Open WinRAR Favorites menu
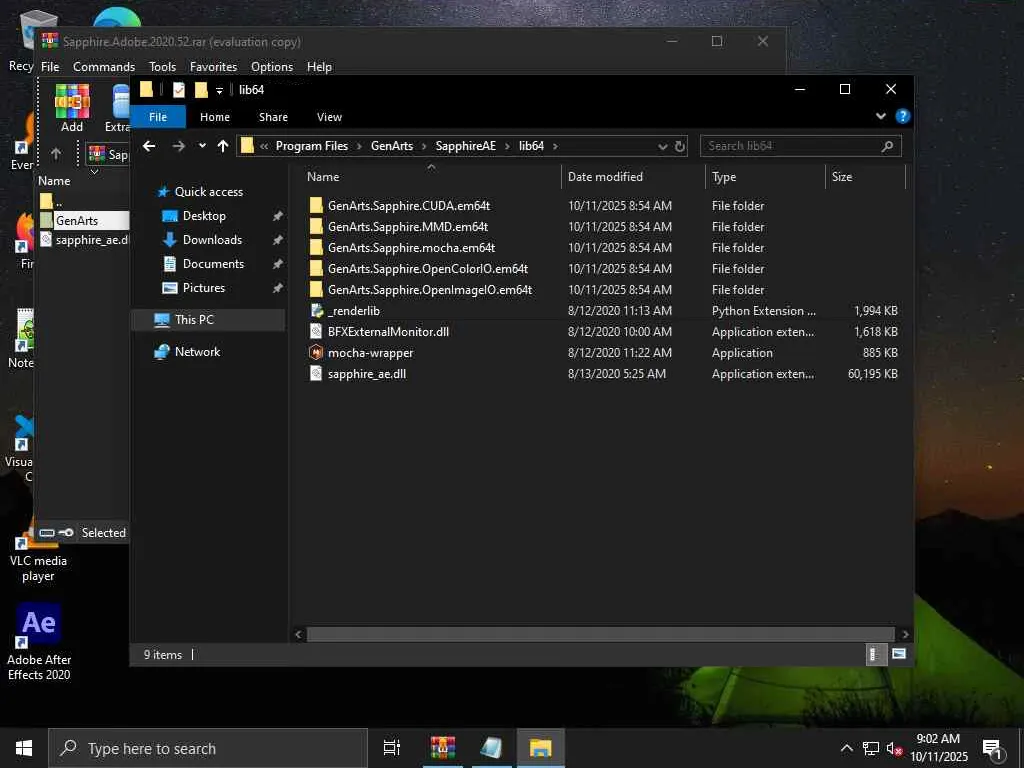The height and width of the screenshot is (768, 1024). pyautogui.click(x=213, y=67)
